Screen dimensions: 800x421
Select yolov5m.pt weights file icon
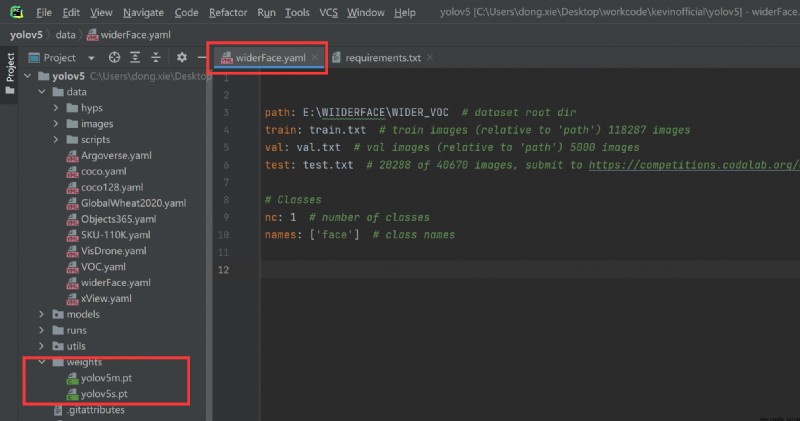[x=72, y=378]
